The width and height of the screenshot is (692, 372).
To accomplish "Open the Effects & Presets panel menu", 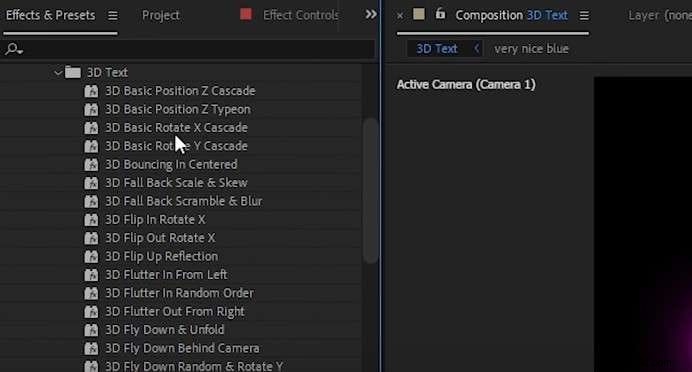I will (113, 16).
